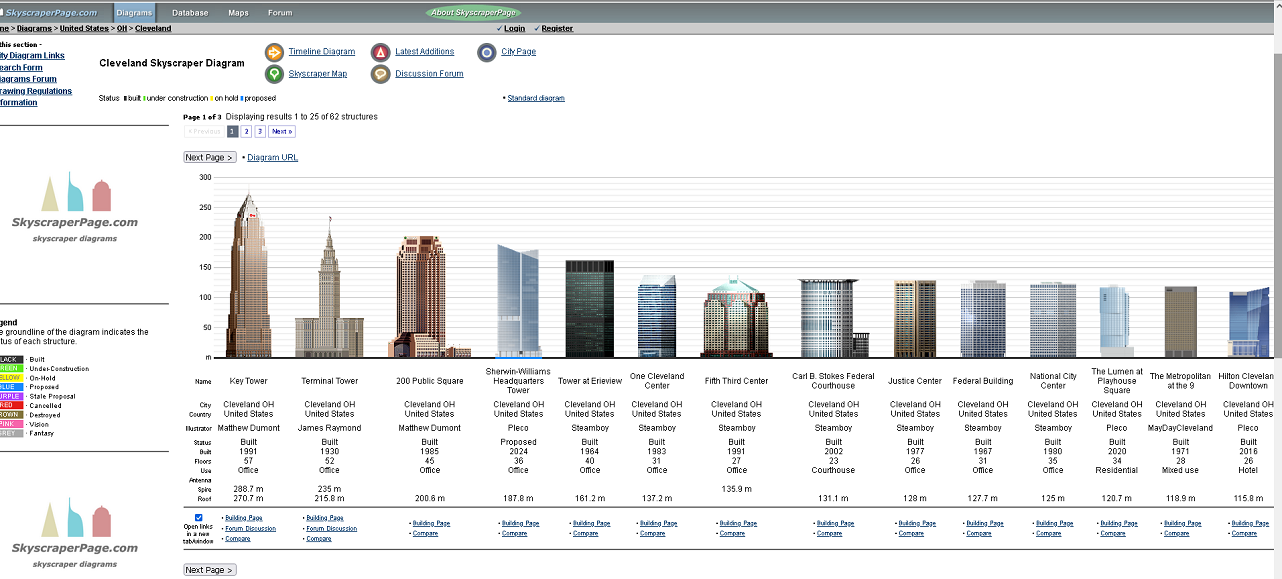Click the Fifth Third Center drawing
1282x579 pixels.
736,317
